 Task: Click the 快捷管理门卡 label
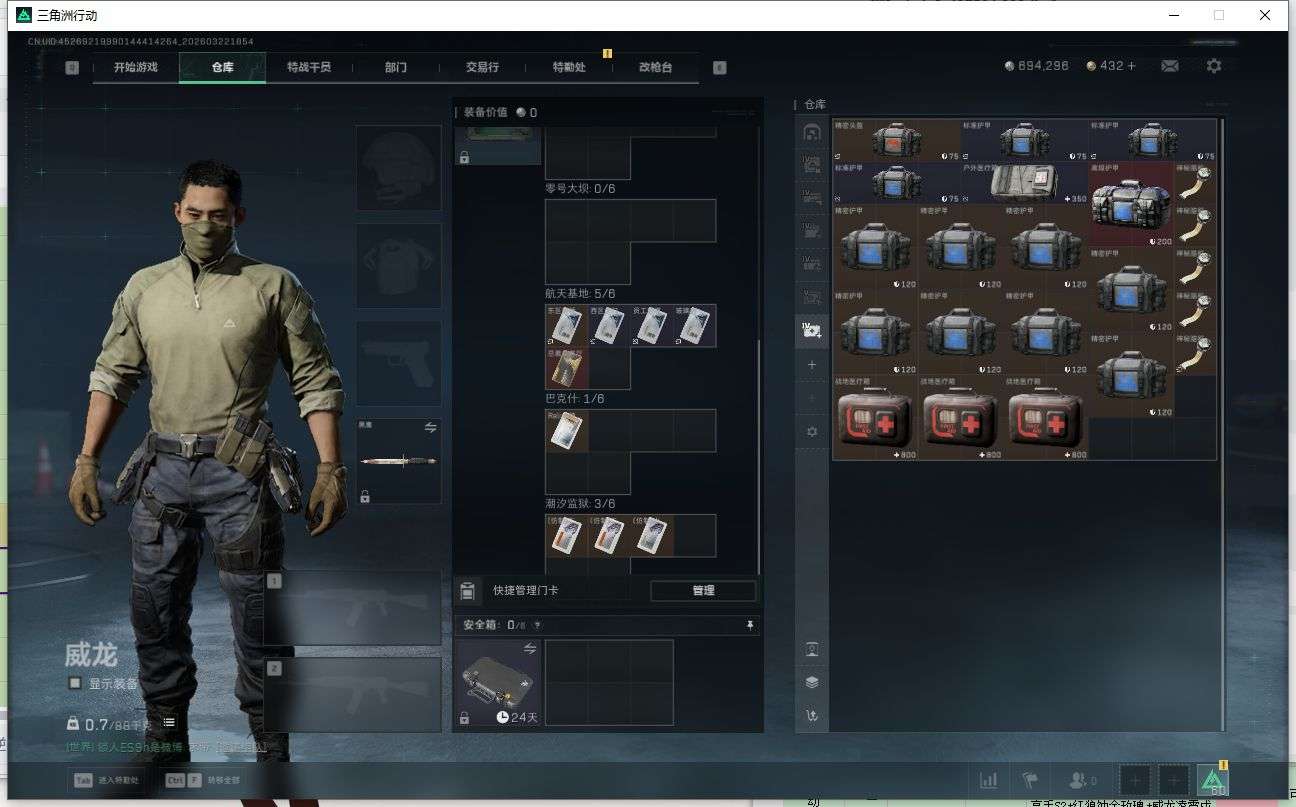coord(526,591)
